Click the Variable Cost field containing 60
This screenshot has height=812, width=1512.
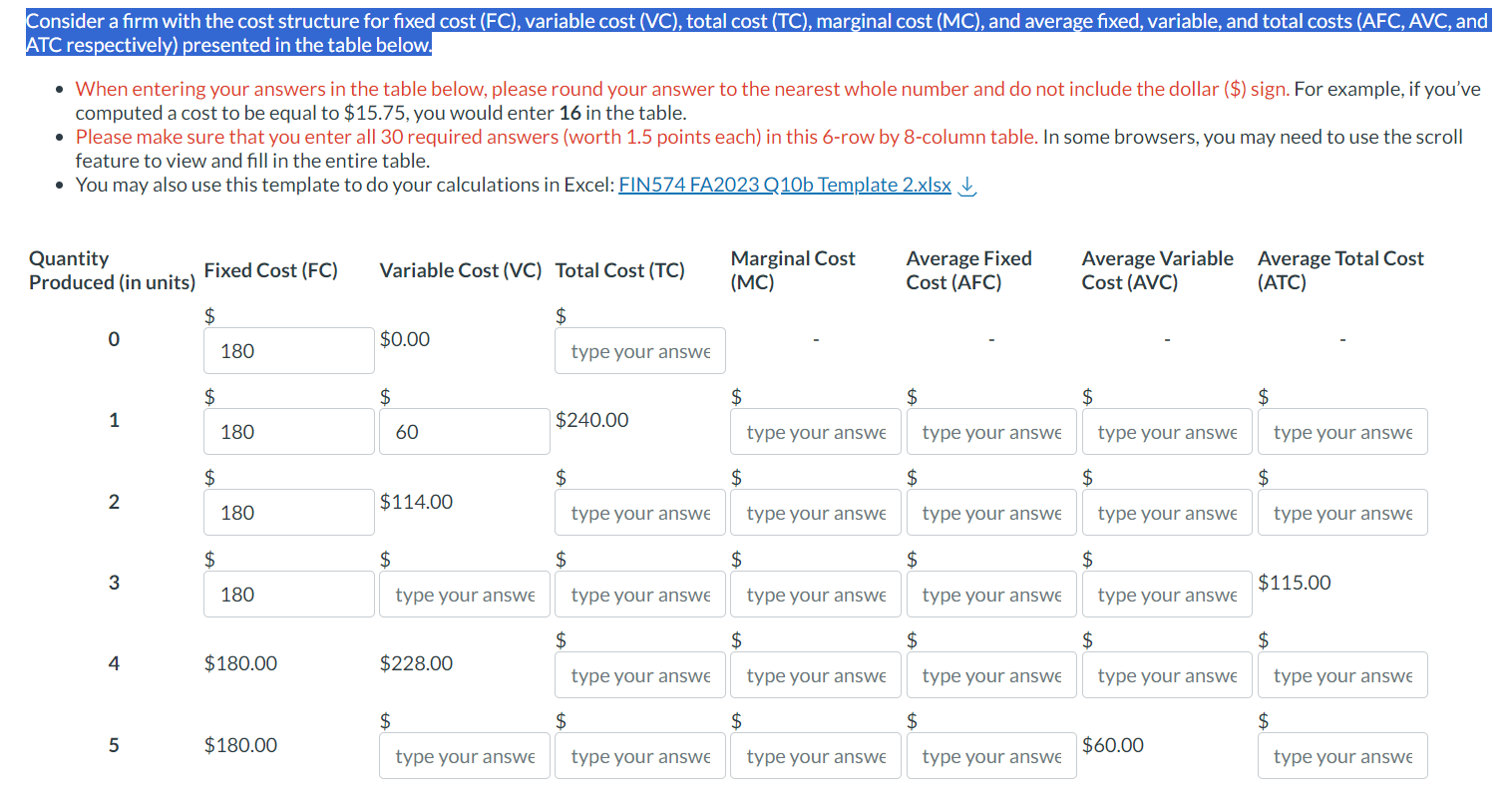pyautogui.click(x=464, y=431)
